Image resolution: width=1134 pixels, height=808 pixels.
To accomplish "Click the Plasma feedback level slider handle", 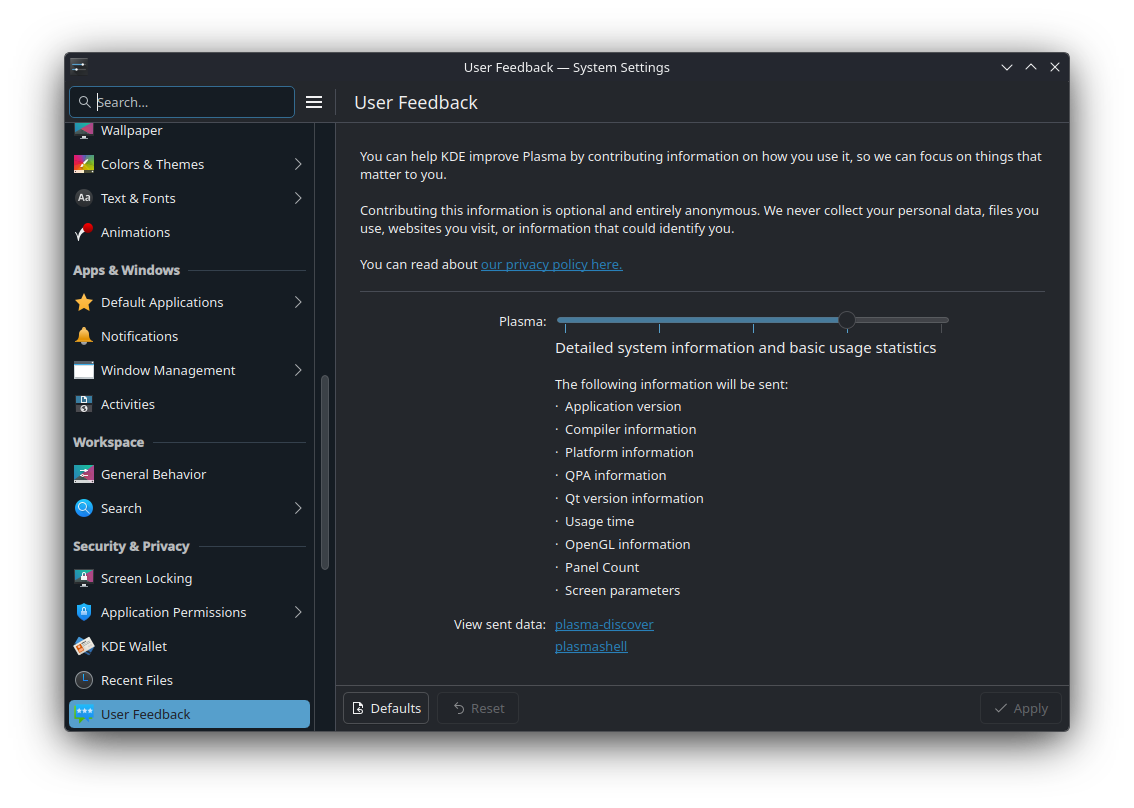I will [x=847, y=320].
